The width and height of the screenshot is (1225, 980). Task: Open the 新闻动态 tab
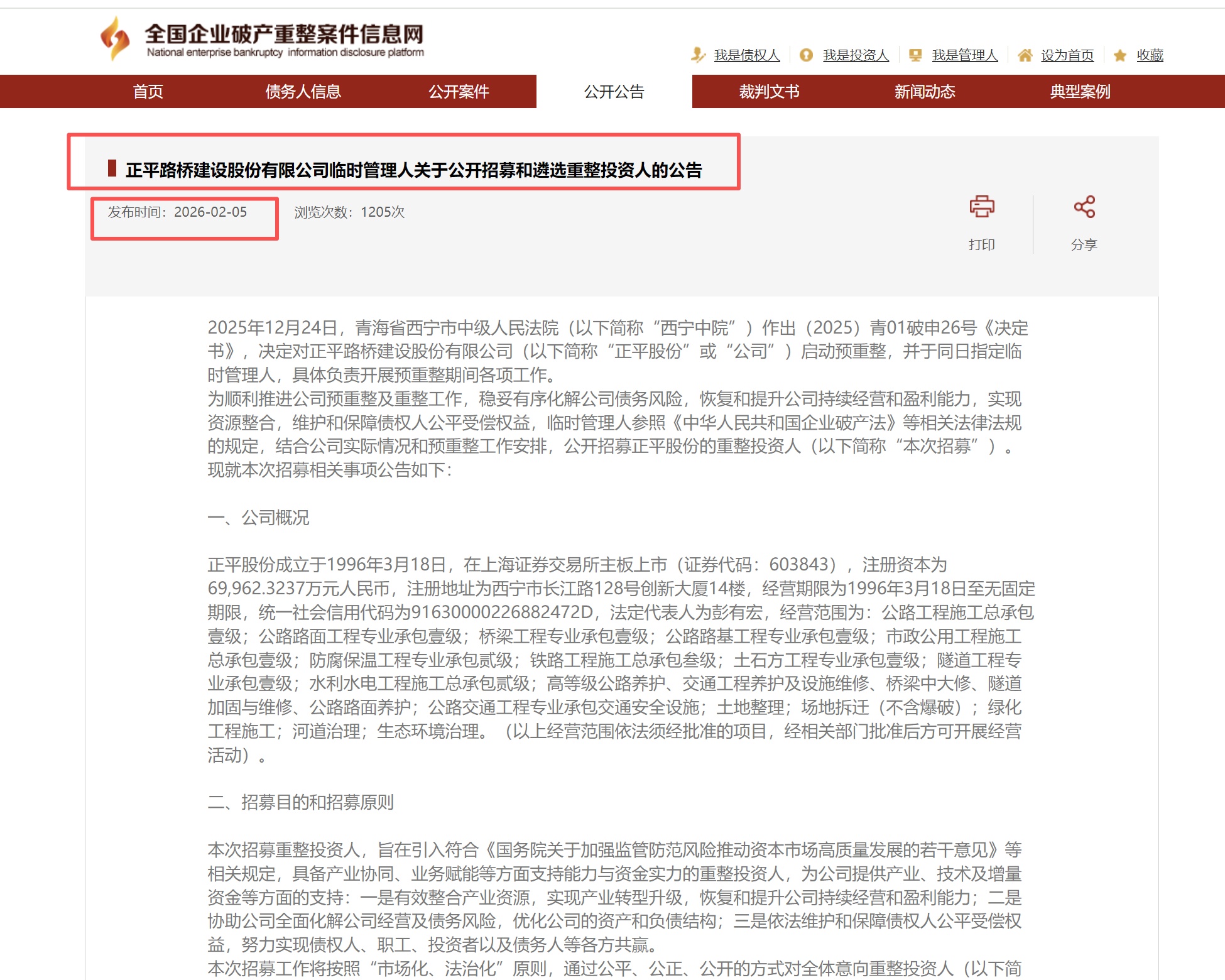tap(925, 92)
